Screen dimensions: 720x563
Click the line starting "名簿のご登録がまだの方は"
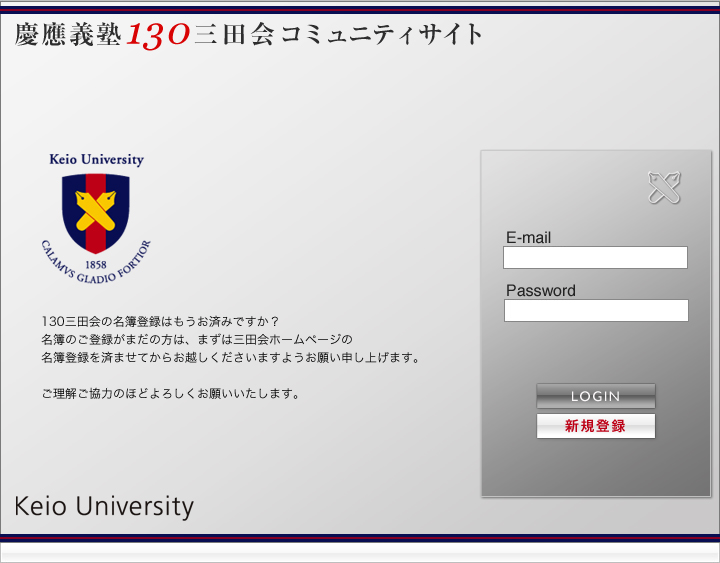(x=197, y=339)
